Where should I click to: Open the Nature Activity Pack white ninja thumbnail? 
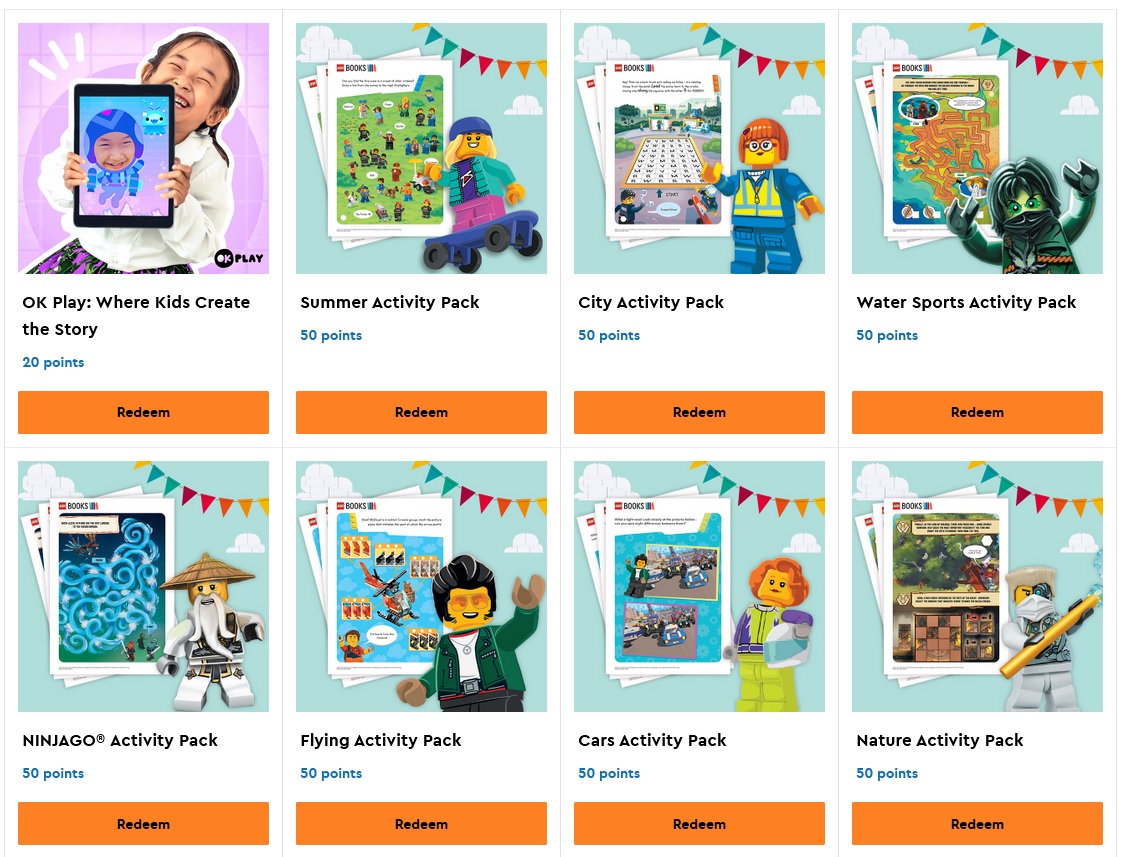(977, 586)
